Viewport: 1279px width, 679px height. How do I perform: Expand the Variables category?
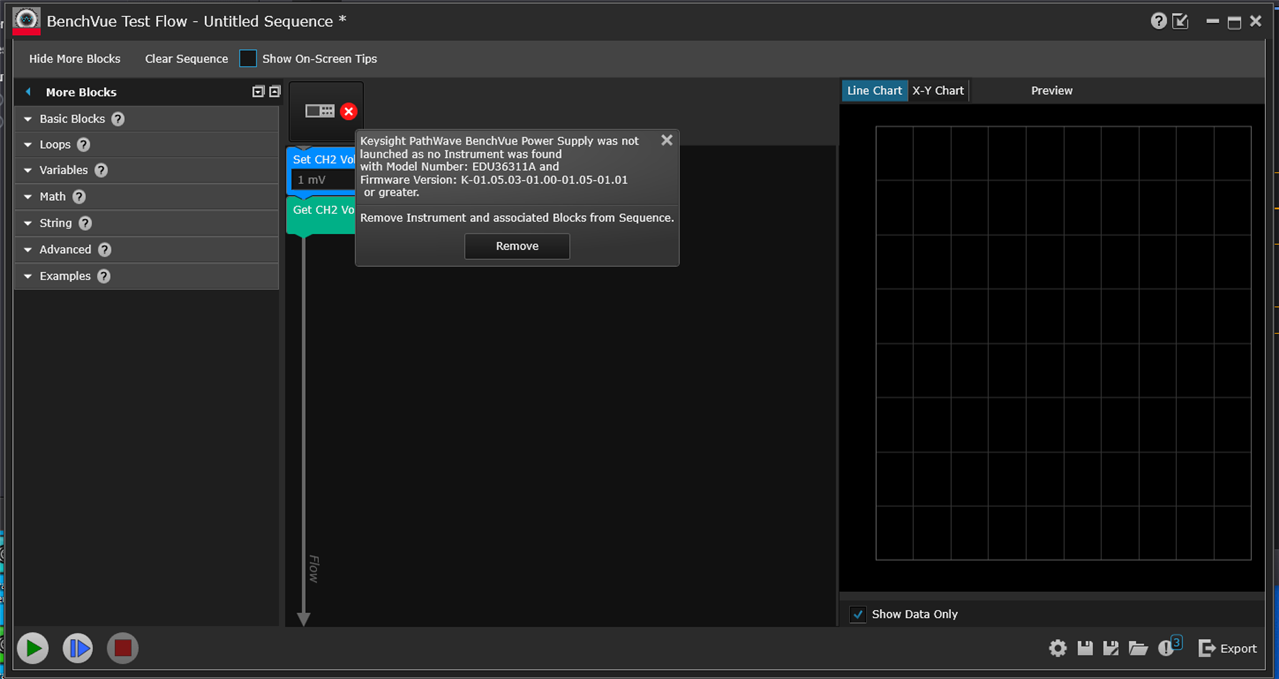tap(146, 170)
